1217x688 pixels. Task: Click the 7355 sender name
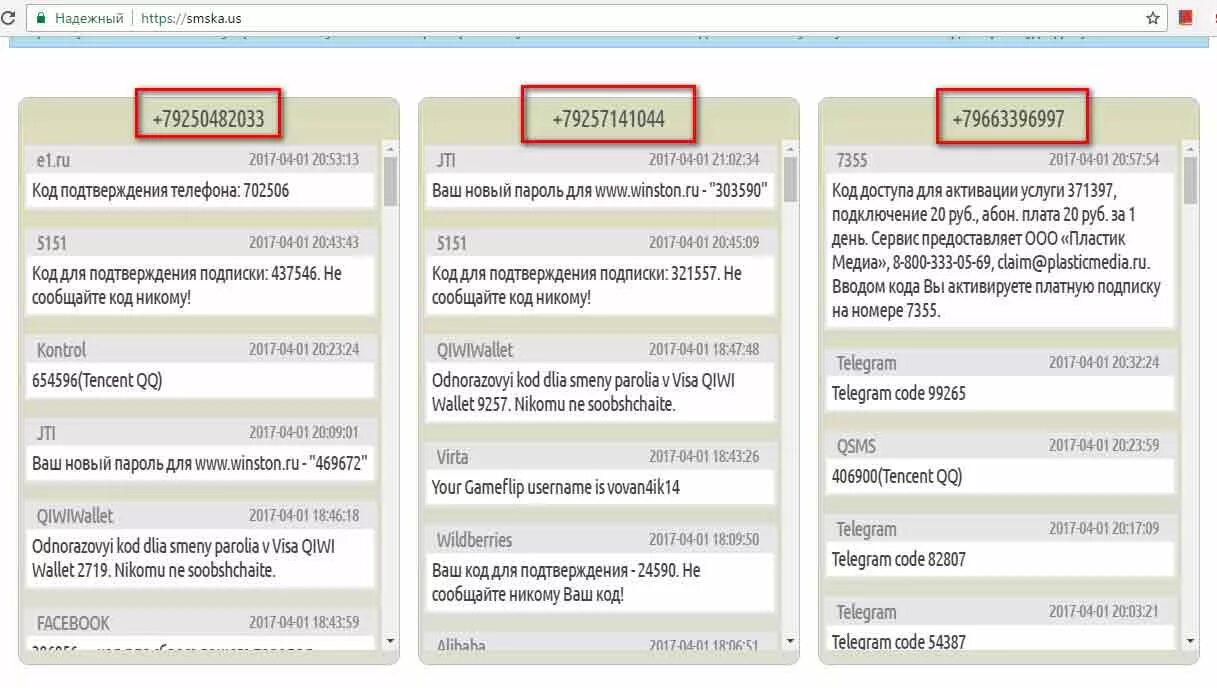[852, 160]
